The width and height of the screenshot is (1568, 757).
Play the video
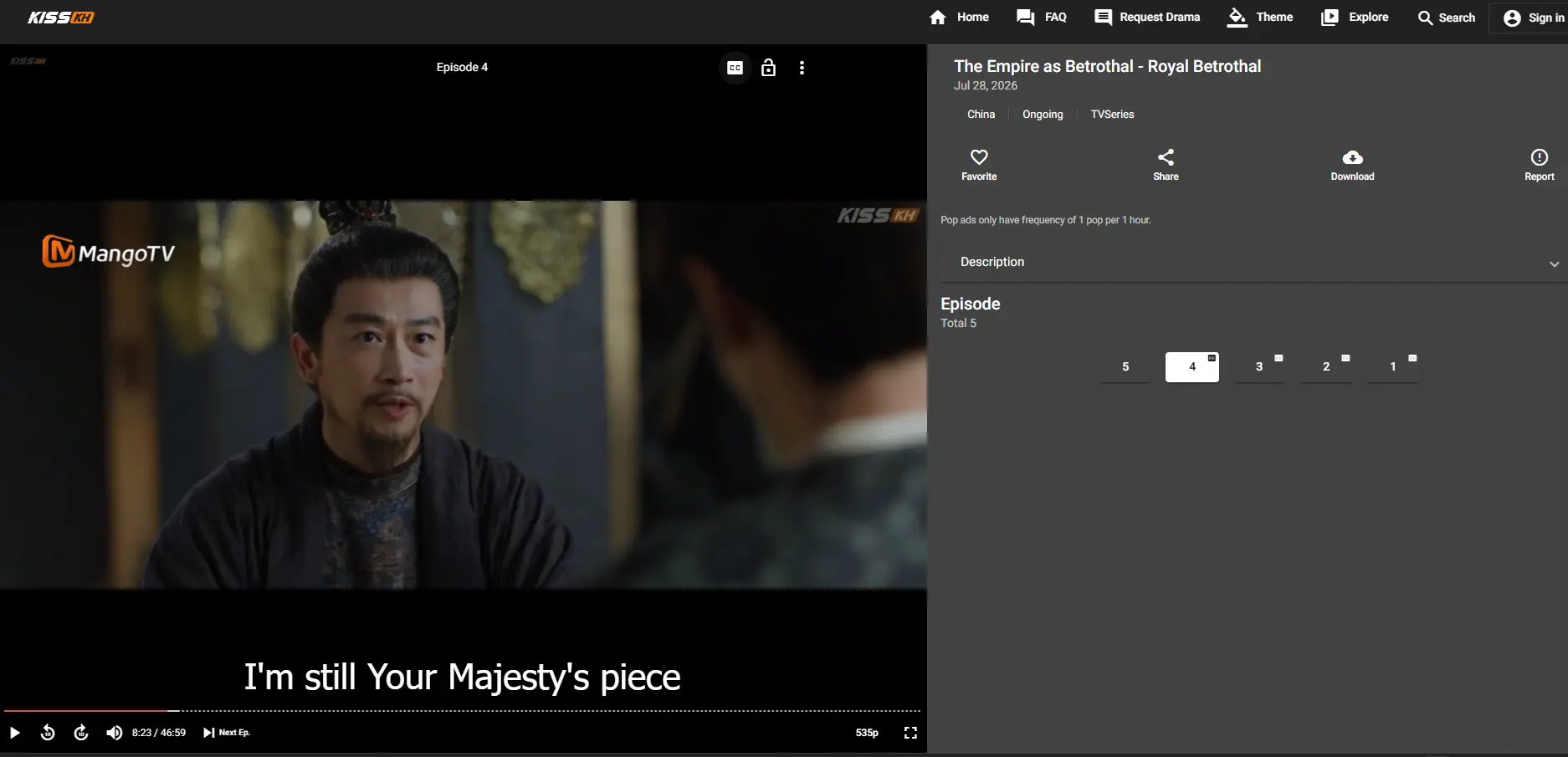14,733
